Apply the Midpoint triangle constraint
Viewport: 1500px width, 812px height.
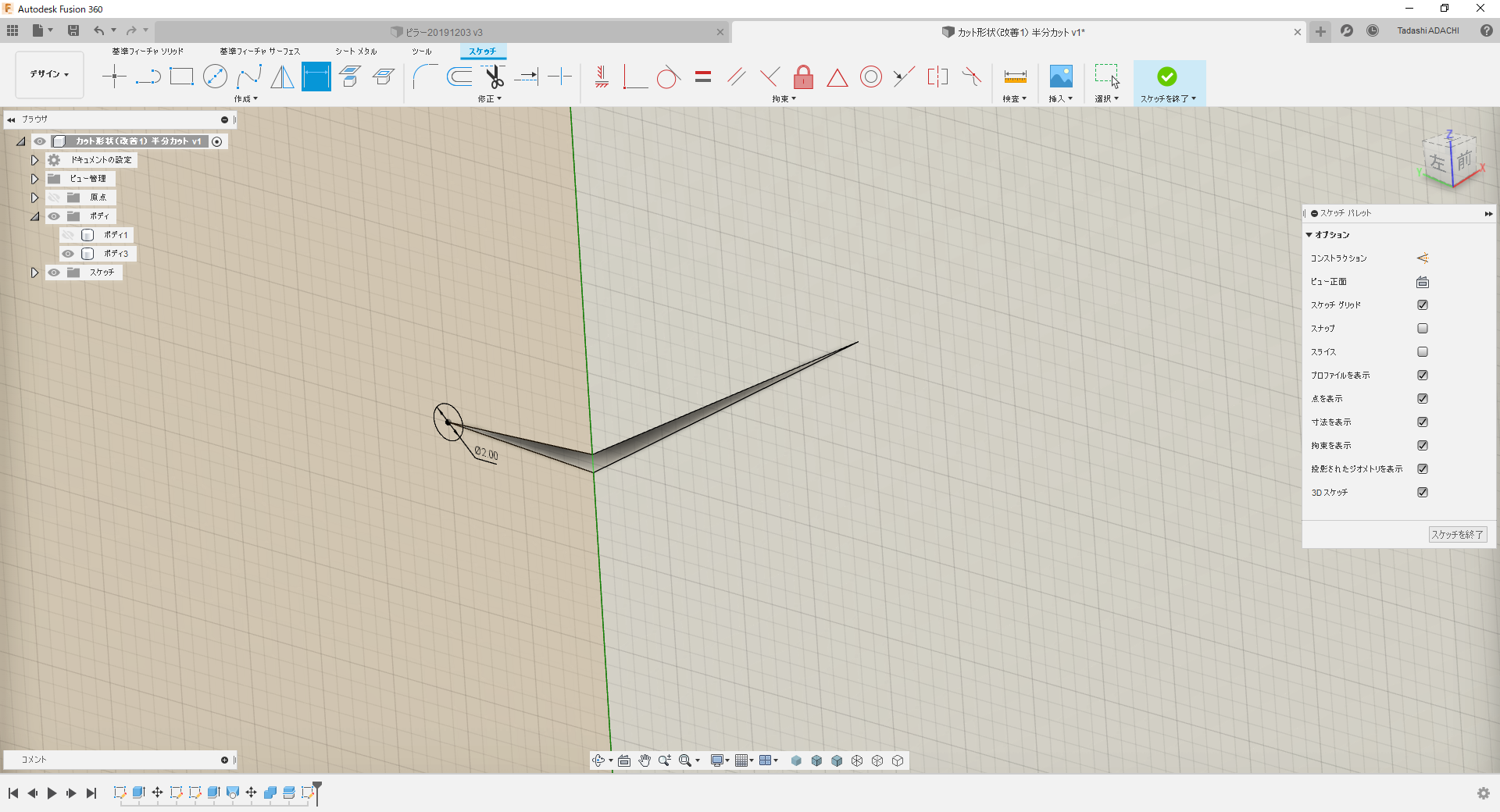(837, 77)
